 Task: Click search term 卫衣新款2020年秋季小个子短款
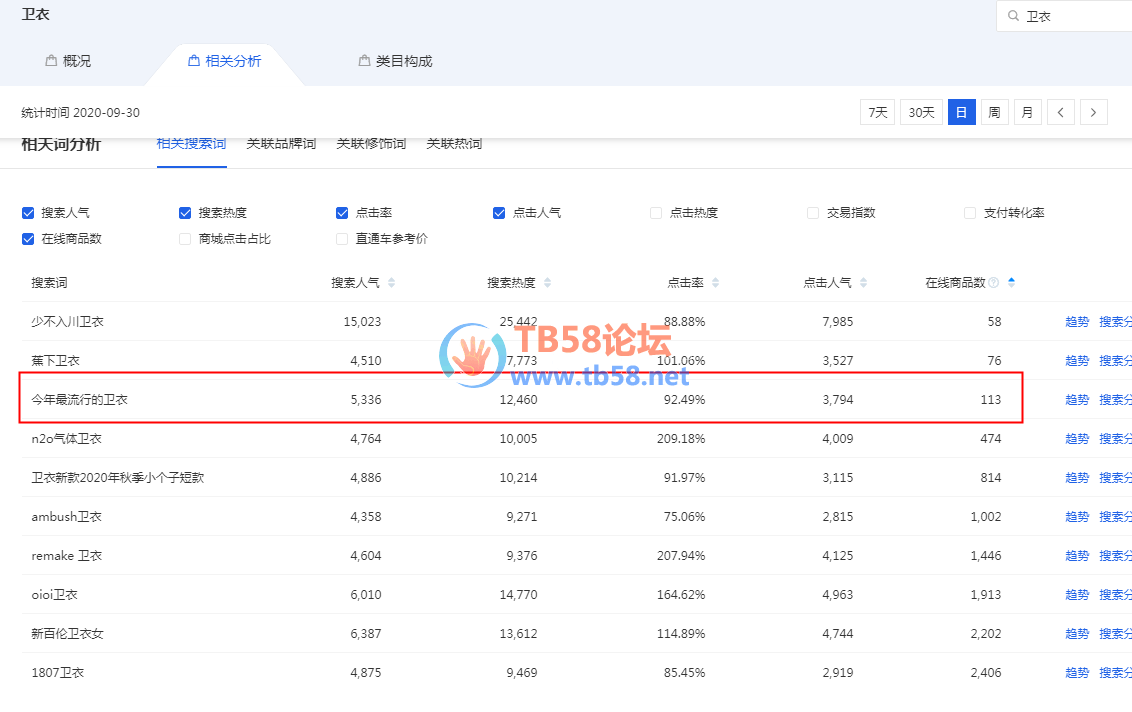point(118,478)
